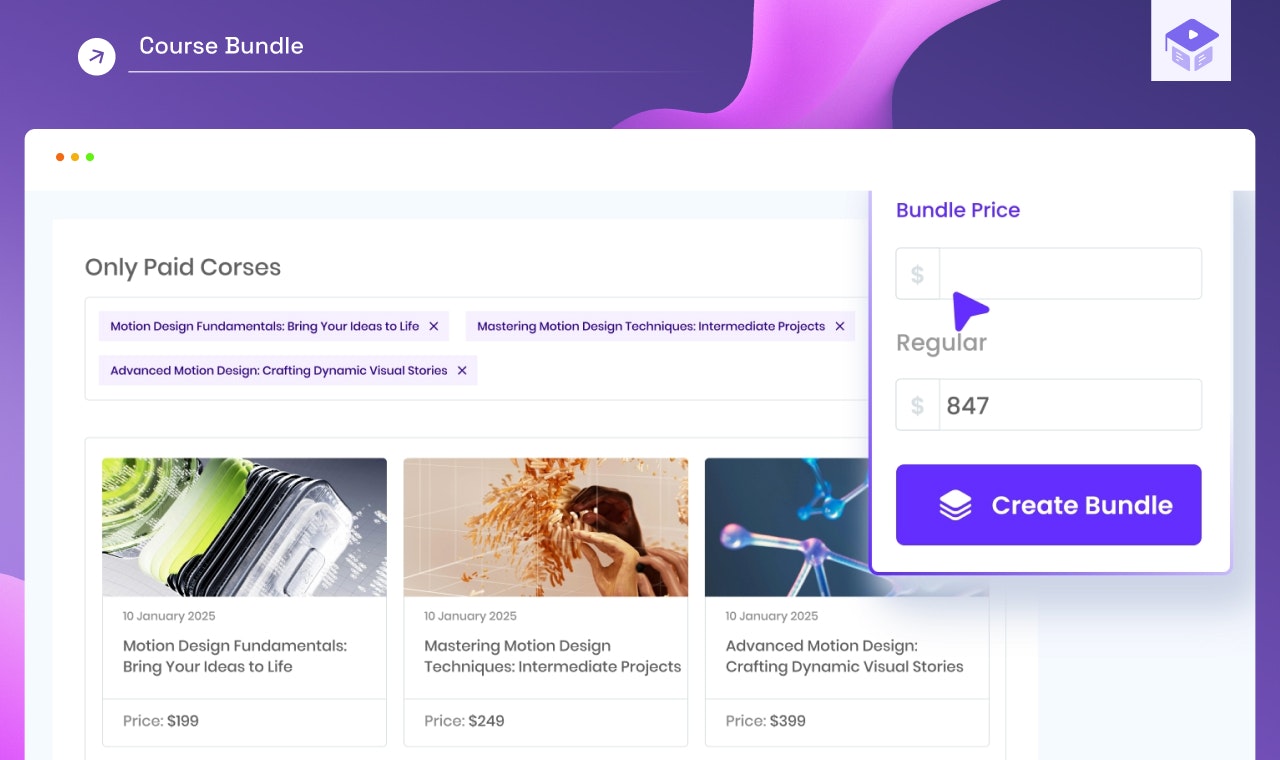Click the title Motion Design Fundamentals: Bring Your Ideas to Life

pos(235,656)
